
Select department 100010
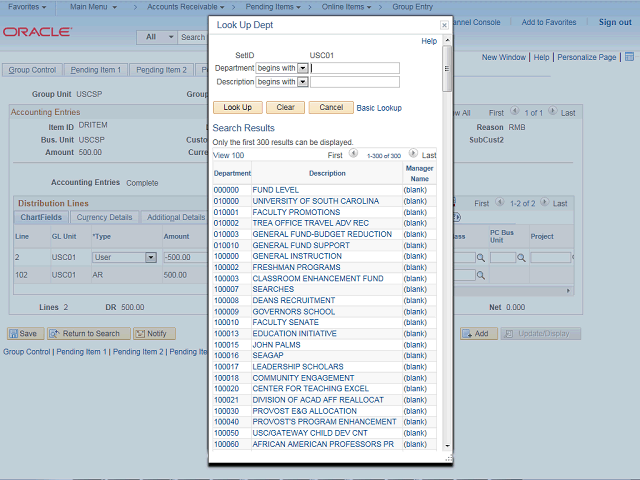[226, 322]
